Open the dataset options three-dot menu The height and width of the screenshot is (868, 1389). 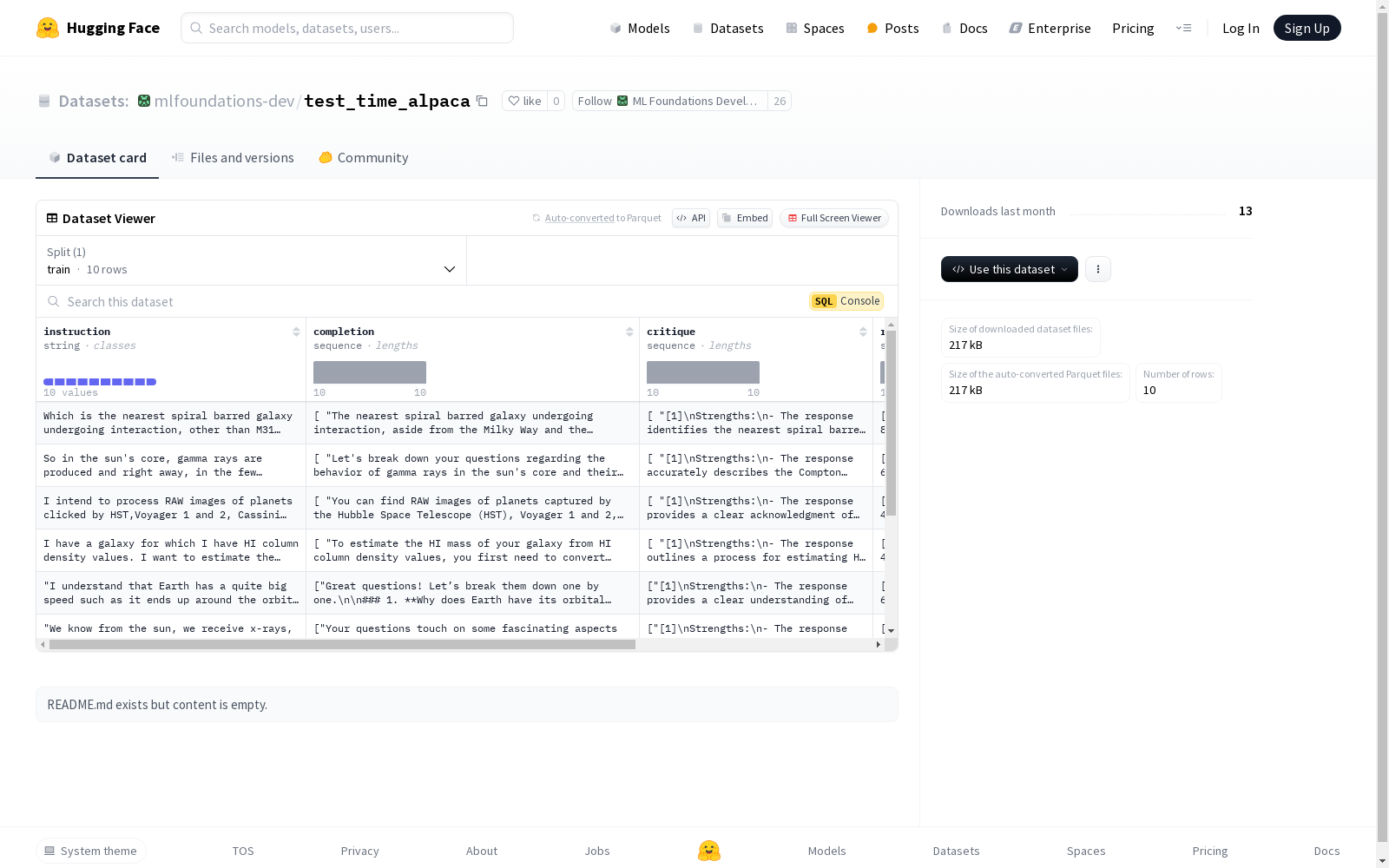(x=1098, y=269)
